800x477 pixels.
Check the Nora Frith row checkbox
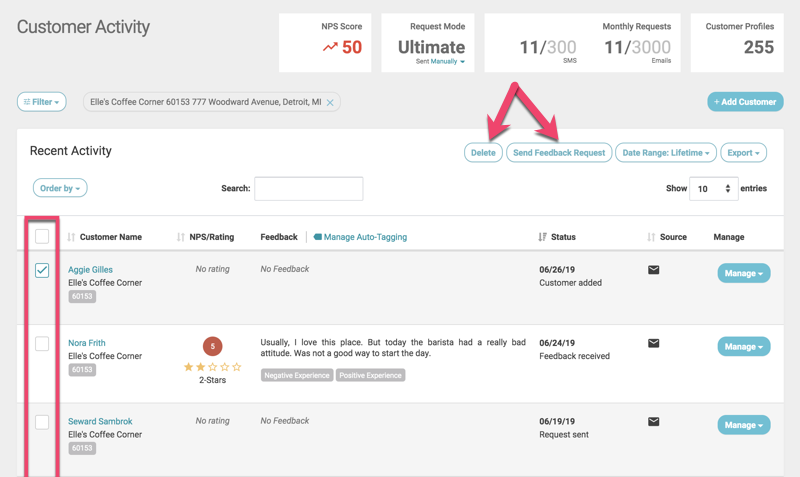42,343
